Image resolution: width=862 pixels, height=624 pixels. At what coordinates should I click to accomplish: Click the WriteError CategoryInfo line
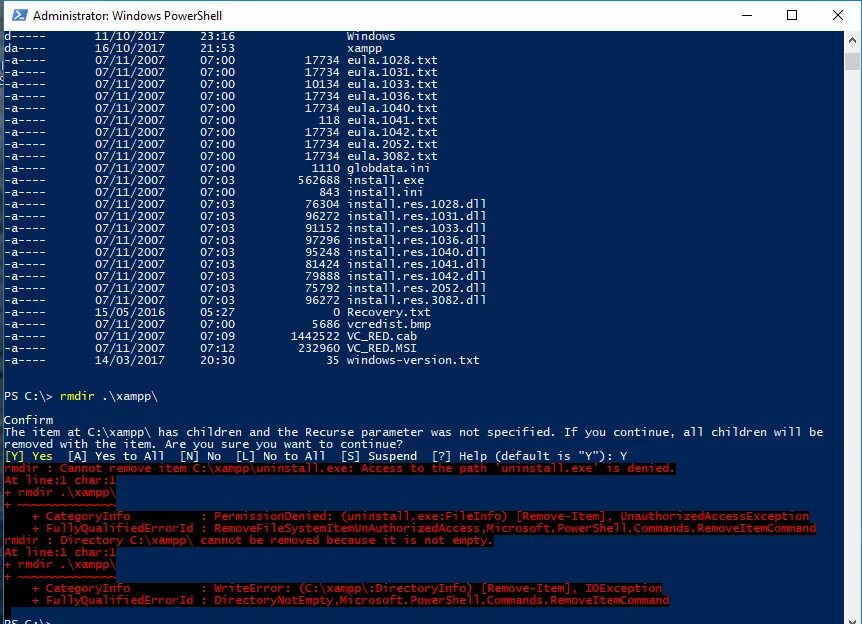tap(347, 588)
